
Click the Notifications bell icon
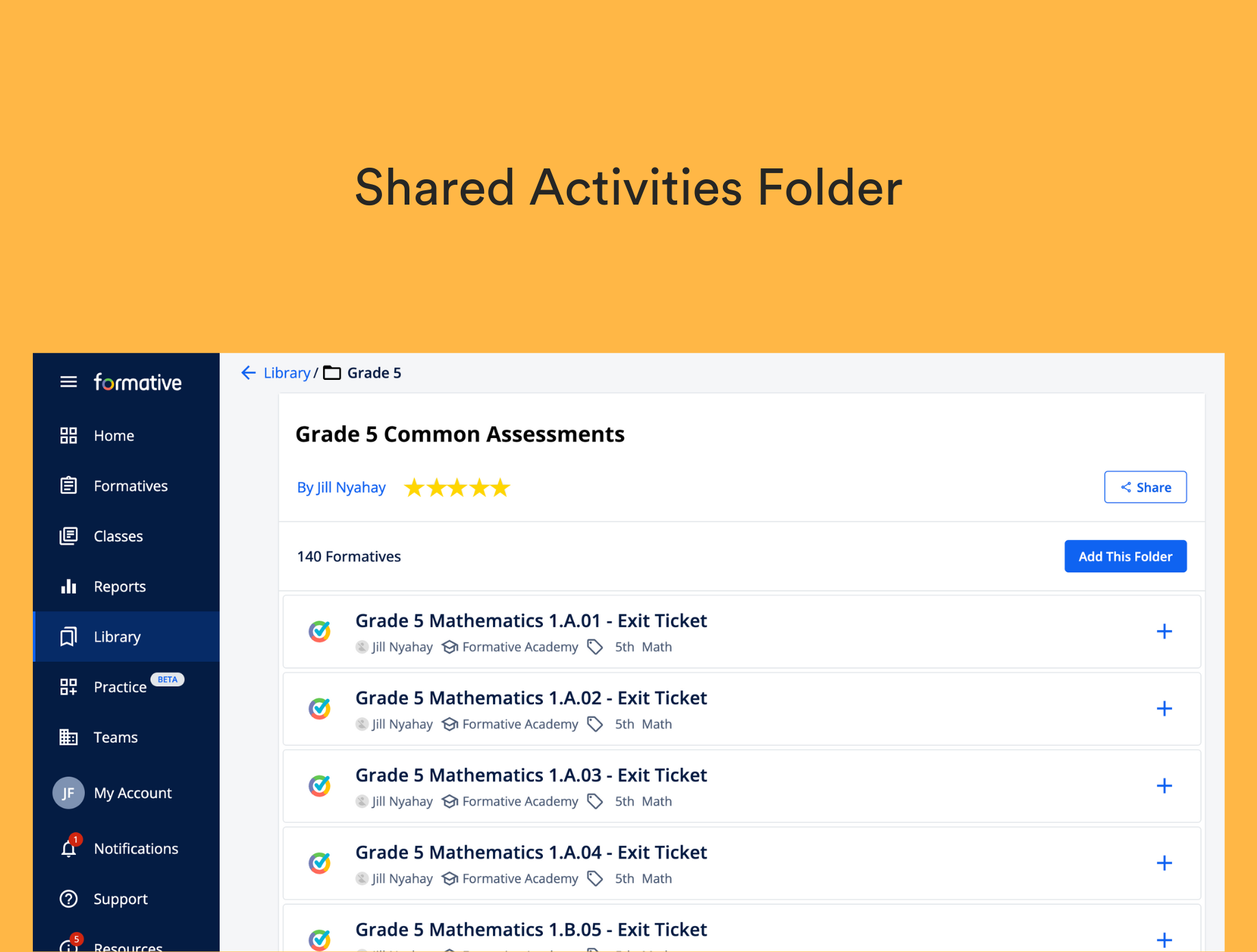[x=68, y=849]
